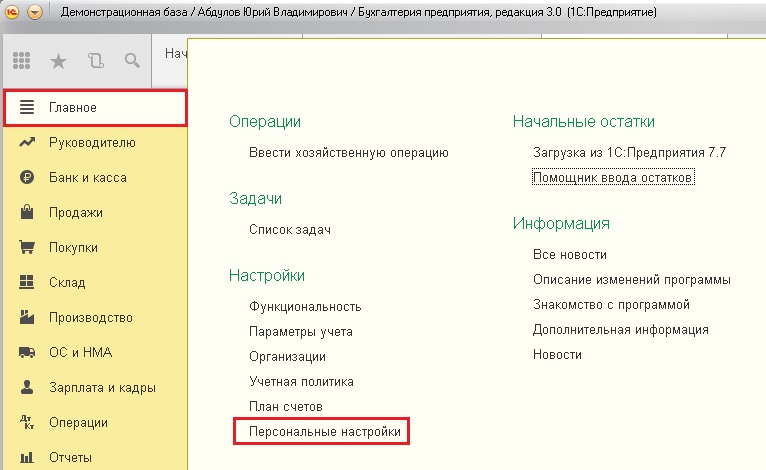Click the Задачи group heading
Screen dimensions: 766x470
pyautogui.click(x=255, y=198)
